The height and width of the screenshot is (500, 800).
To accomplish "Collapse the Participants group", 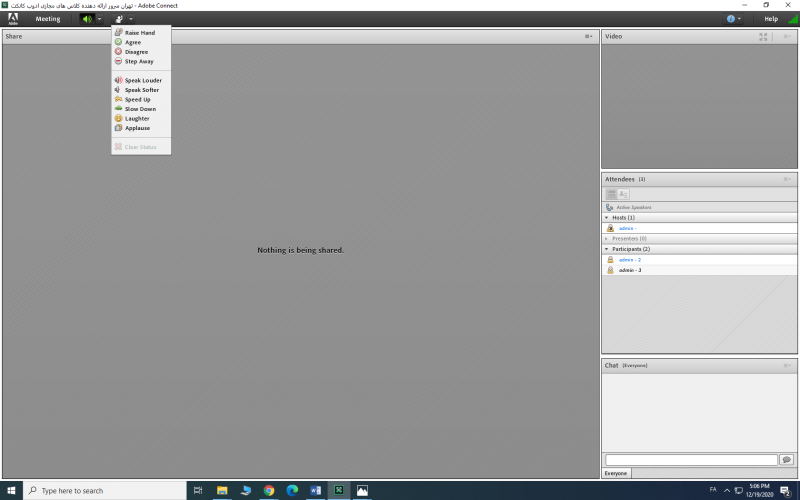I will (606, 249).
